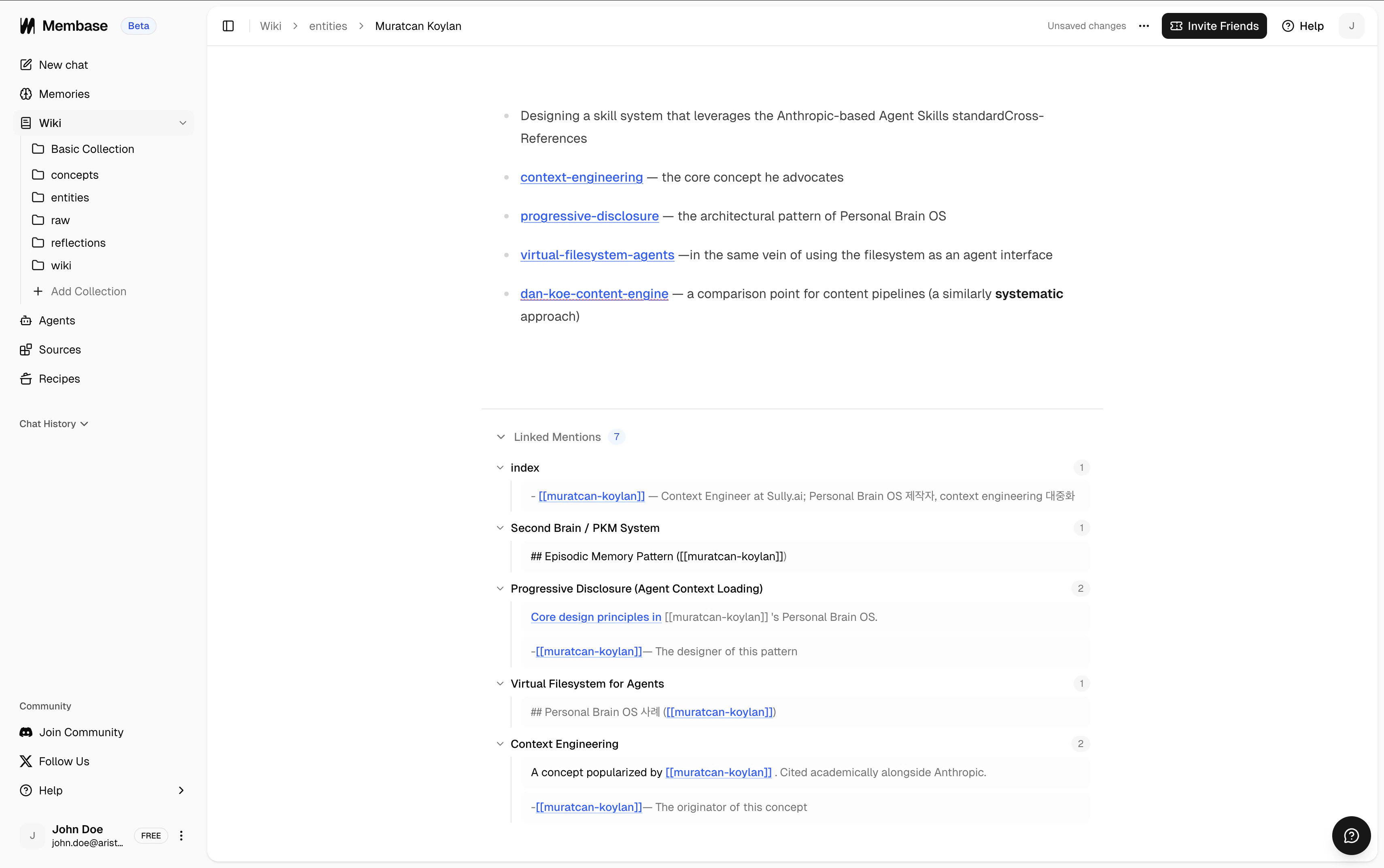Open Discord via Join Community icon
Viewport: 1384px width, 868px height.
(x=26, y=732)
